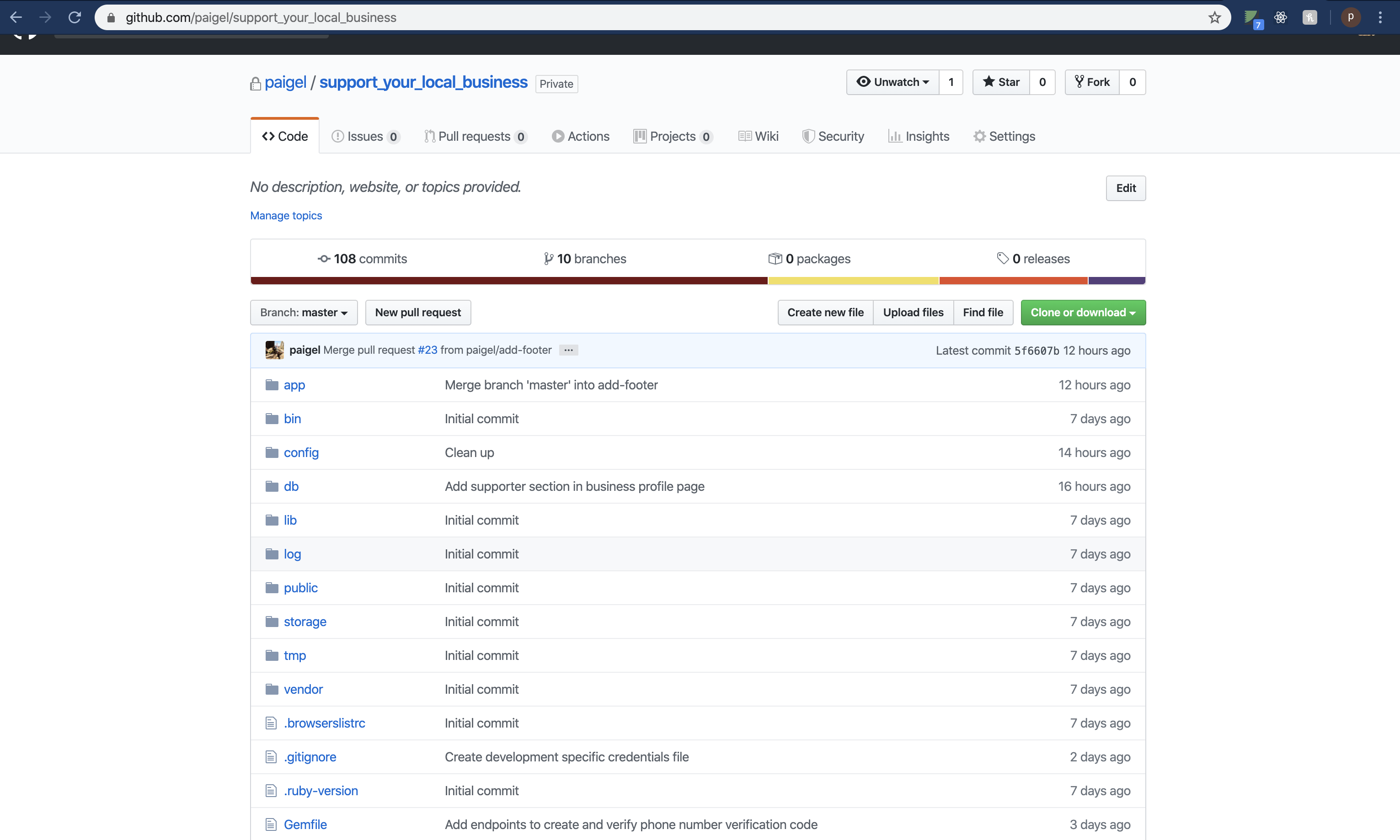Open latest commit 5f6607b
This screenshot has height=840, width=1400.
1036,351
